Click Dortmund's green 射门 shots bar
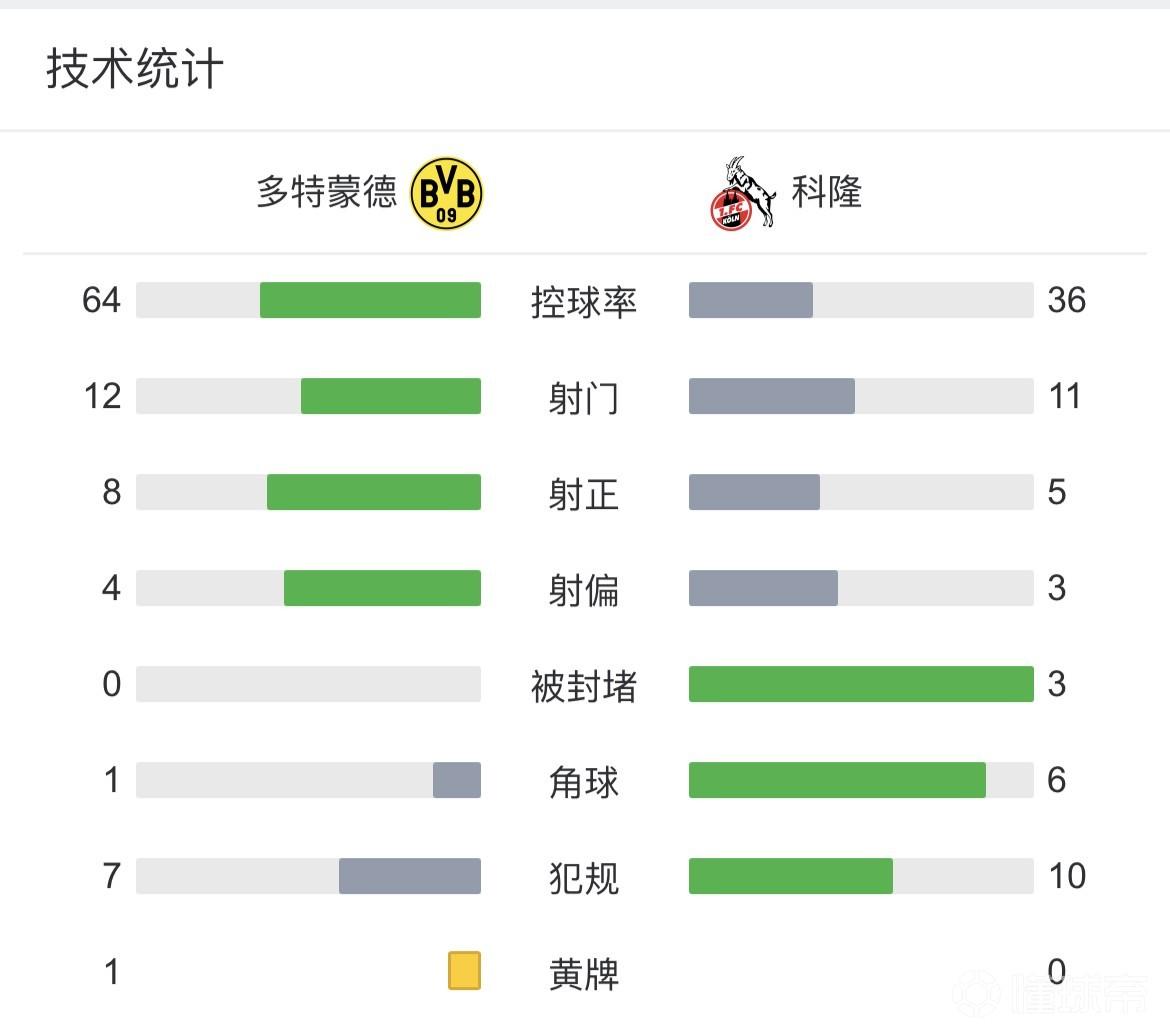This screenshot has height=1028, width=1170. click(x=390, y=396)
